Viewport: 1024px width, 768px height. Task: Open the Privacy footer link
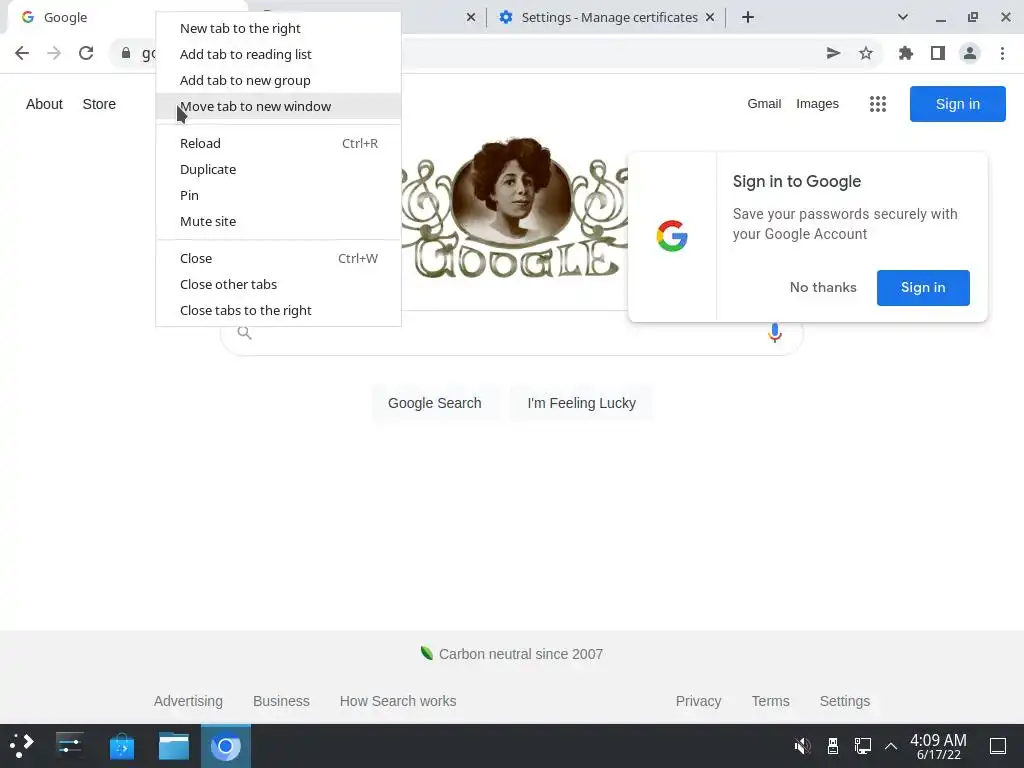[698, 701]
